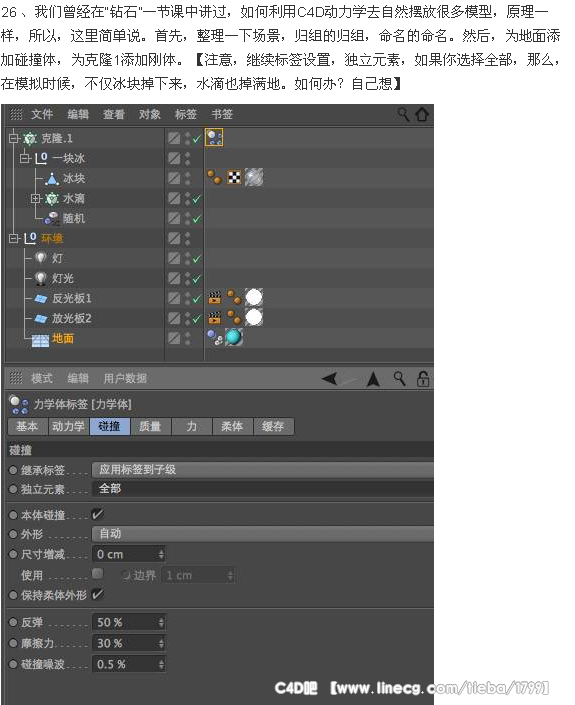Collapse the 克隆.1 tree node
The image size is (575, 705).
coord(13,138)
